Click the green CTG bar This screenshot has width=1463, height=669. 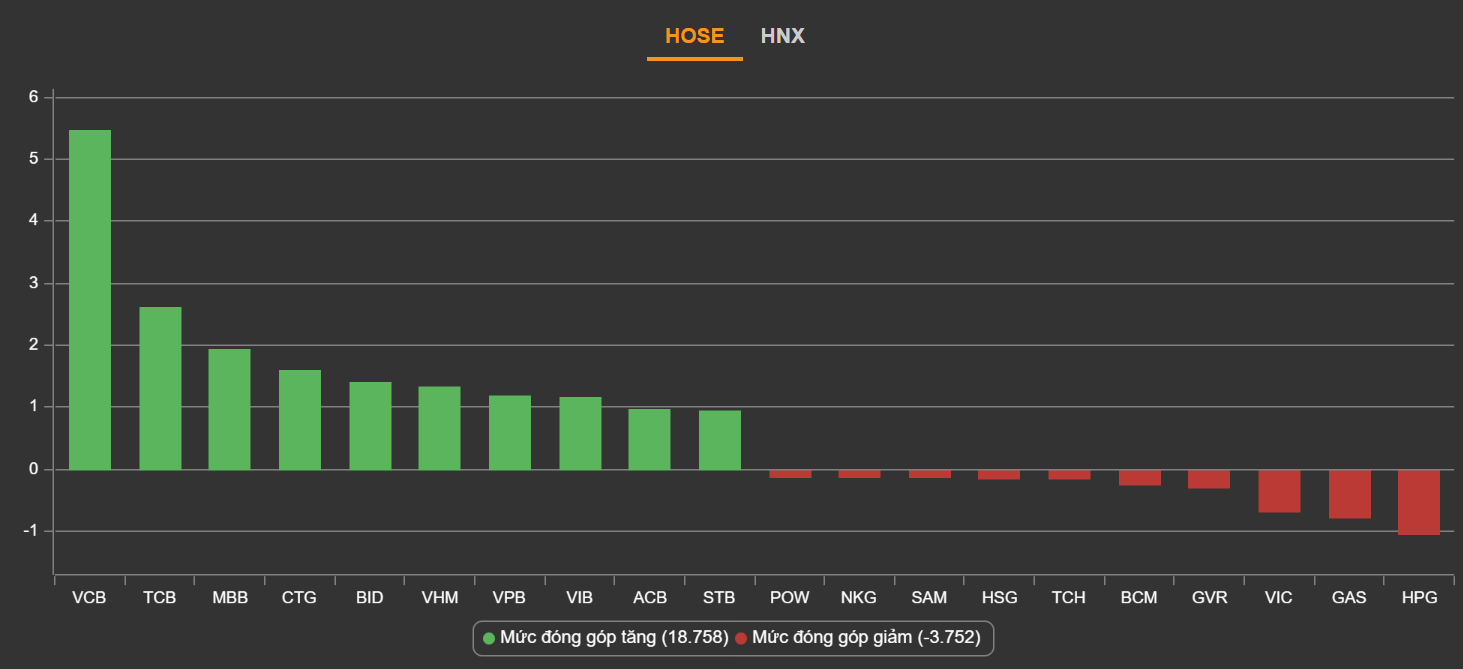300,420
